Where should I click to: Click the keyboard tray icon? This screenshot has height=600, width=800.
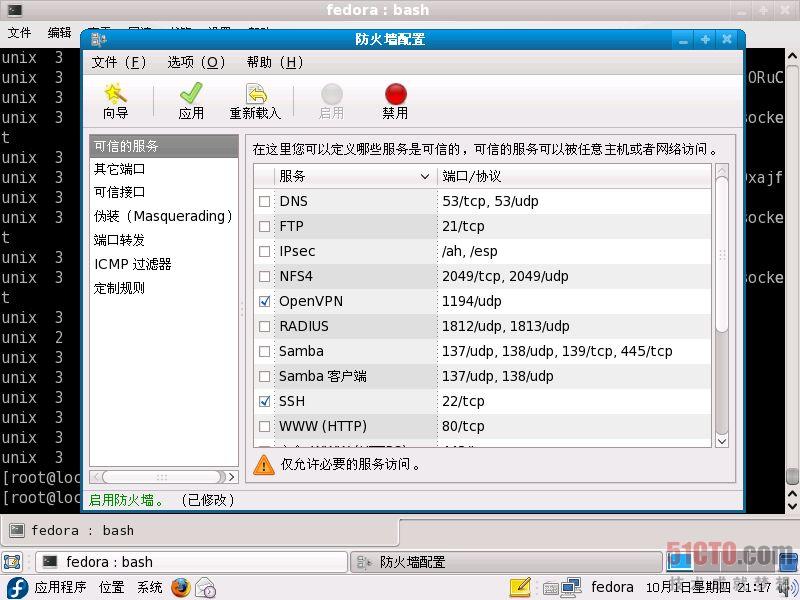pyautogui.click(x=550, y=589)
